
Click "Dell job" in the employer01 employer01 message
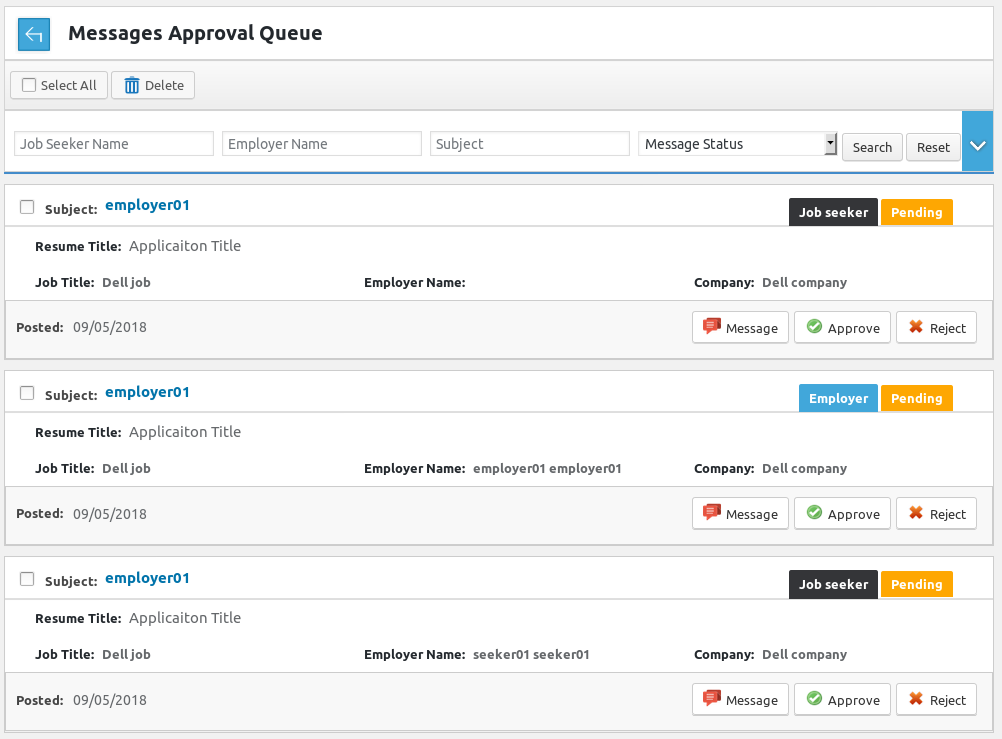(127, 469)
